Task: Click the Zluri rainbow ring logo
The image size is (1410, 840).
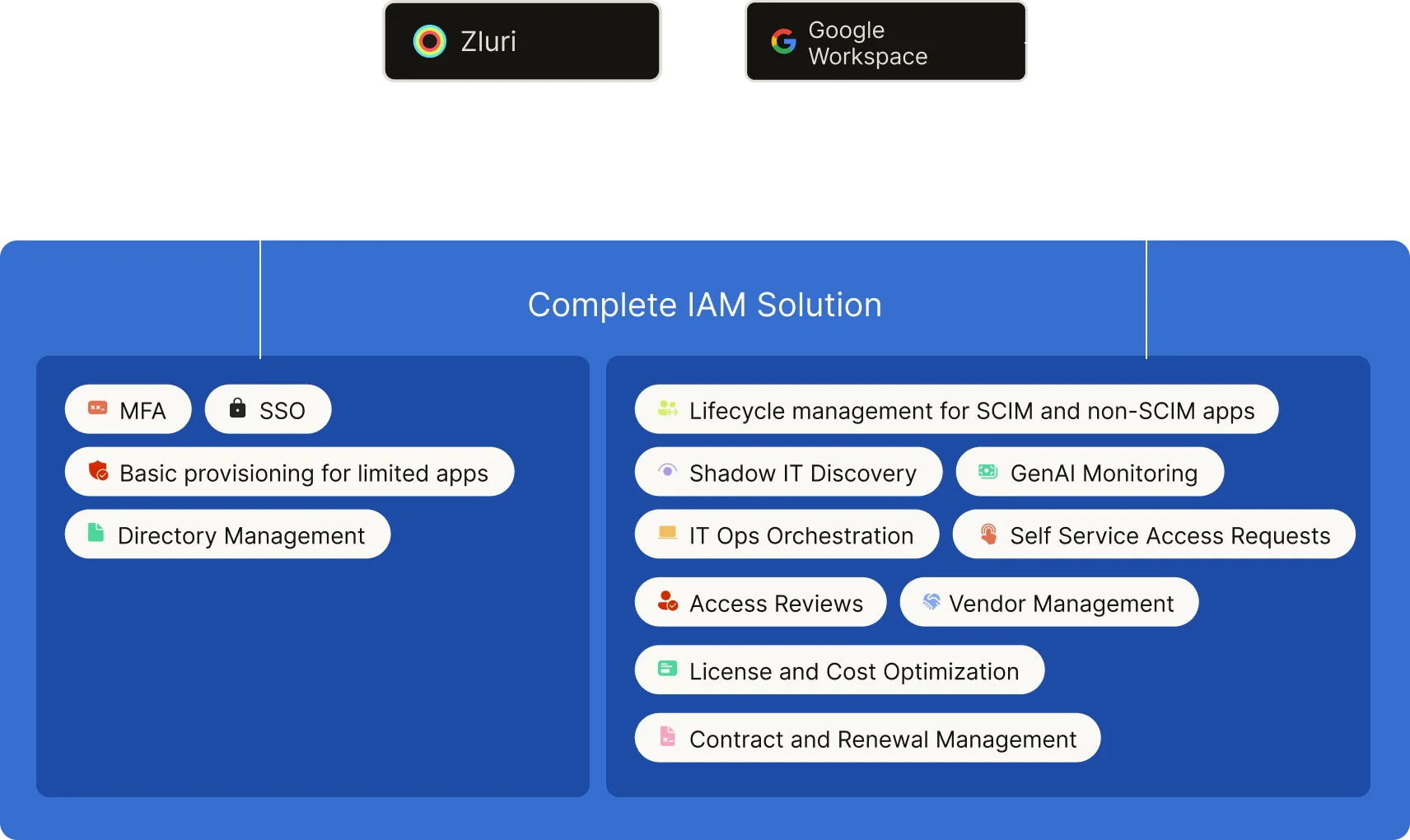Action: [x=429, y=41]
